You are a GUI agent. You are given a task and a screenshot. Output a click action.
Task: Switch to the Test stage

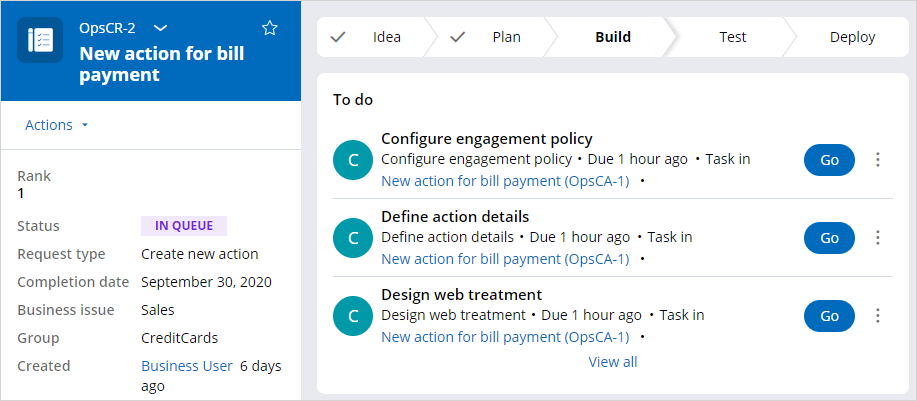pos(732,37)
